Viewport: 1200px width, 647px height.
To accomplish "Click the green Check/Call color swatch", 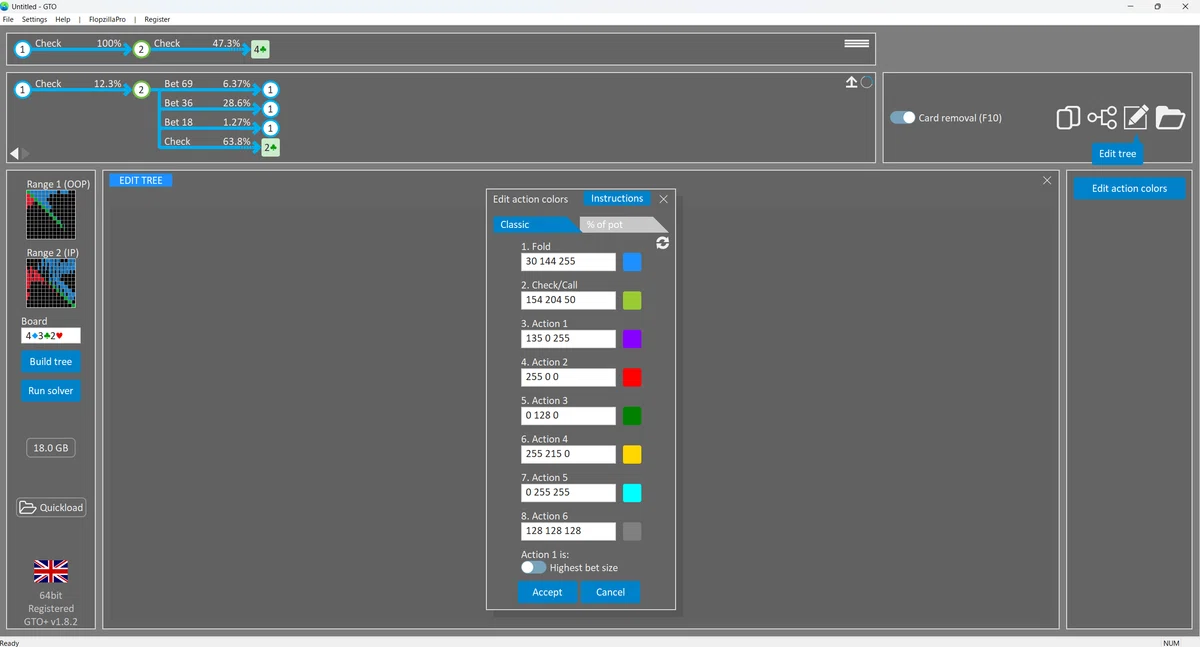I will click(632, 301).
